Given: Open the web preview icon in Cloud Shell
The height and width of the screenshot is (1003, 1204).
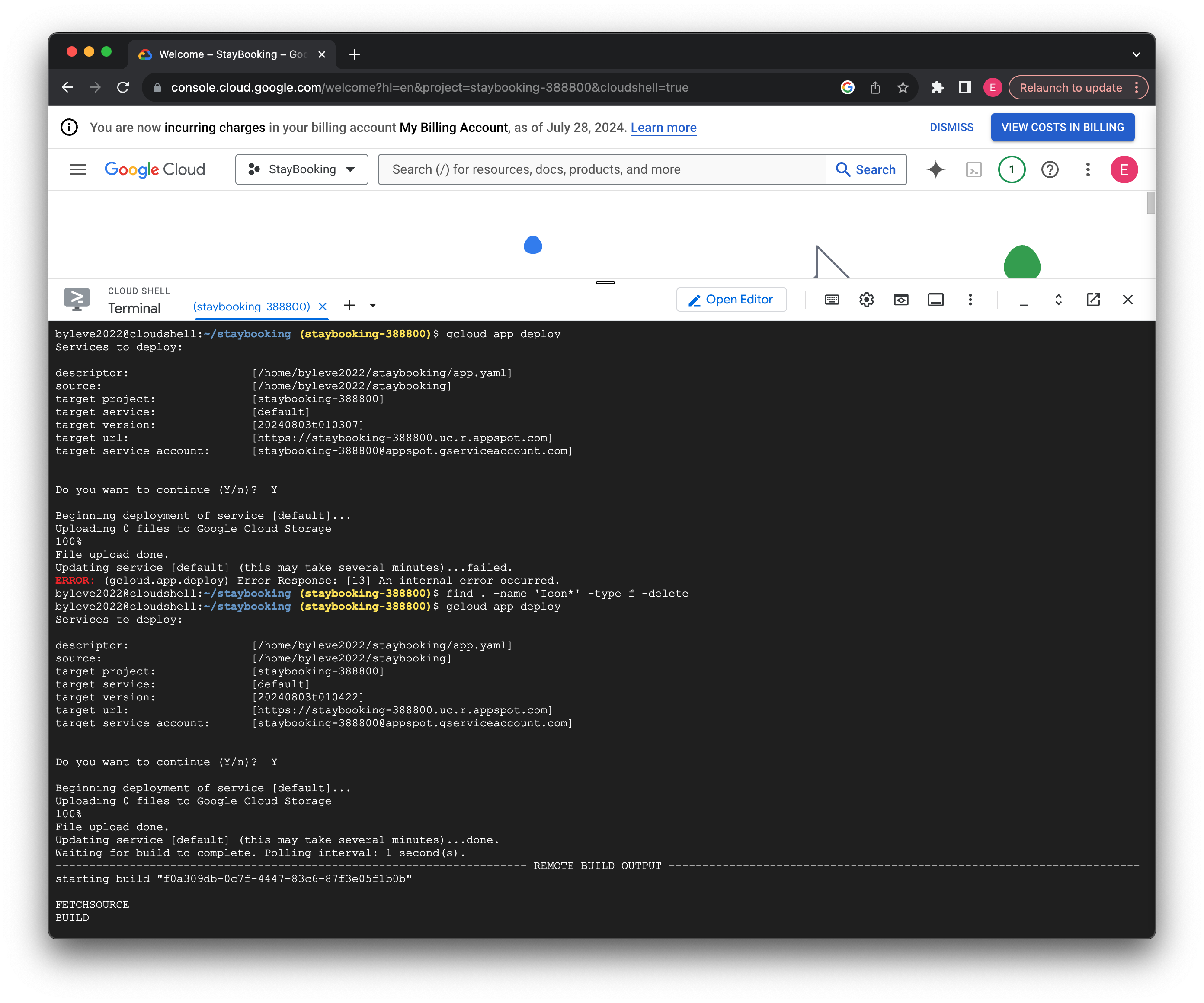Looking at the screenshot, I should pyautogui.click(x=901, y=299).
